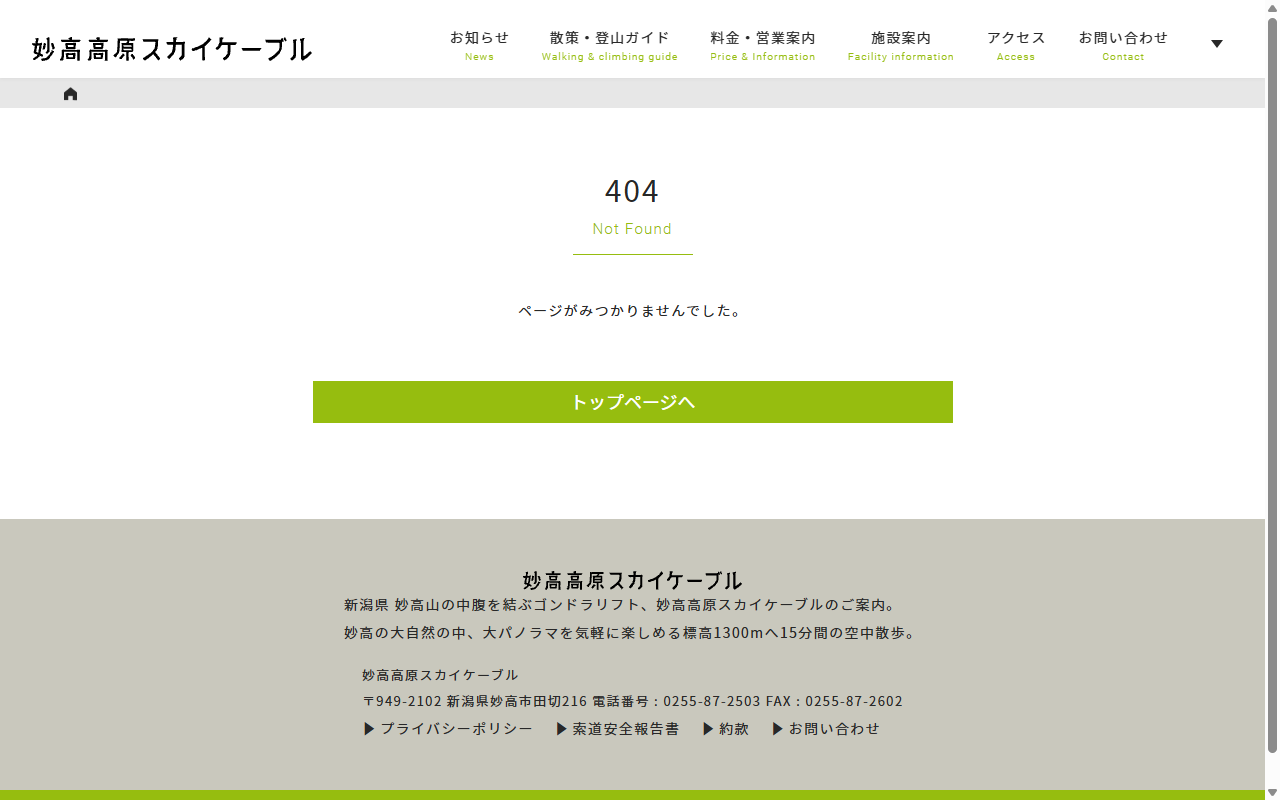The width and height of the screenshot is (1280, 800).
Task: Open 料金・営業案内 price information menu
Action: click(763, 46)
